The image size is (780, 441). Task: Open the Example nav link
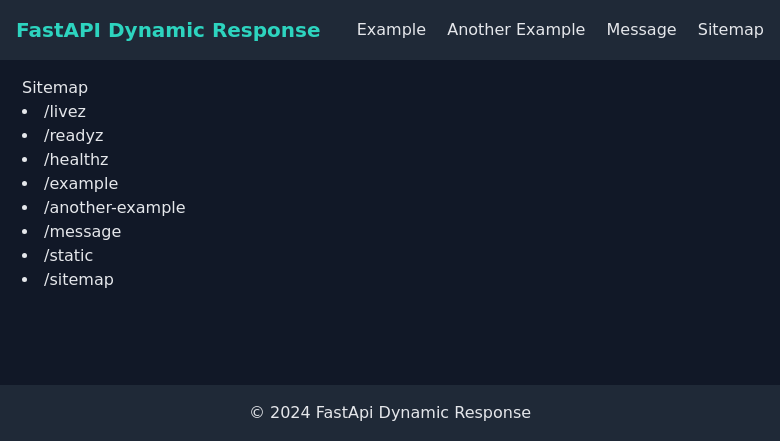click(x=391, y=30)
